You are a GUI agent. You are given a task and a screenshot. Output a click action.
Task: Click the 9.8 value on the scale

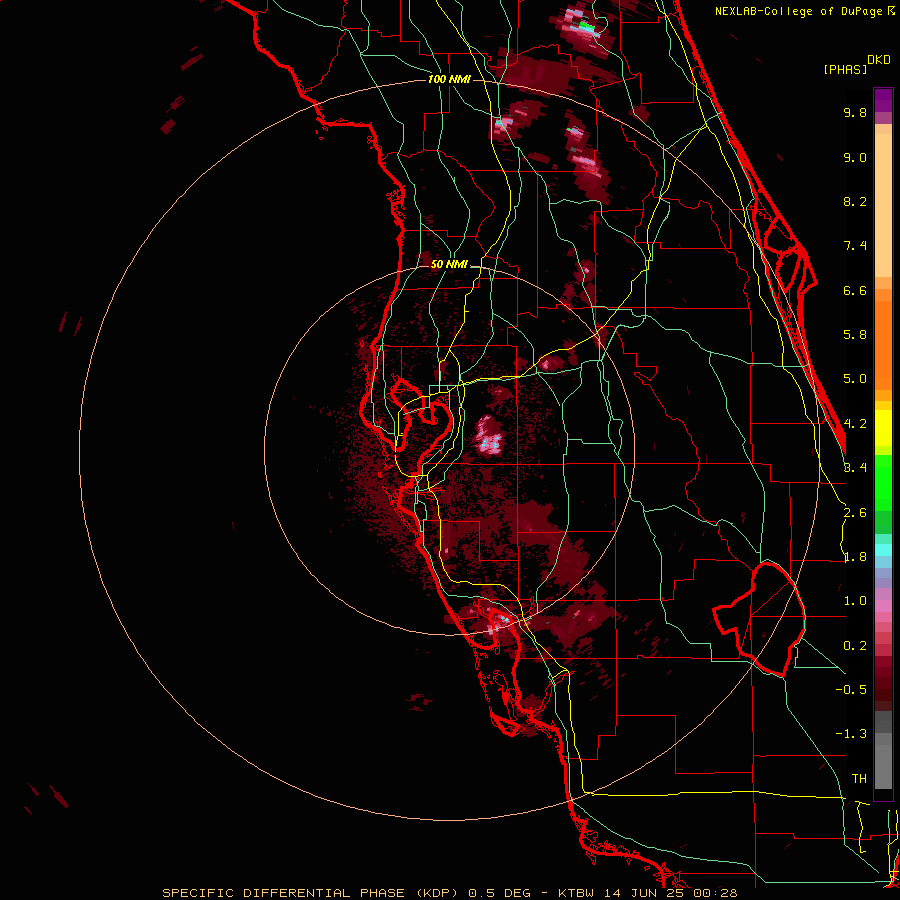[x=855, y=112]
